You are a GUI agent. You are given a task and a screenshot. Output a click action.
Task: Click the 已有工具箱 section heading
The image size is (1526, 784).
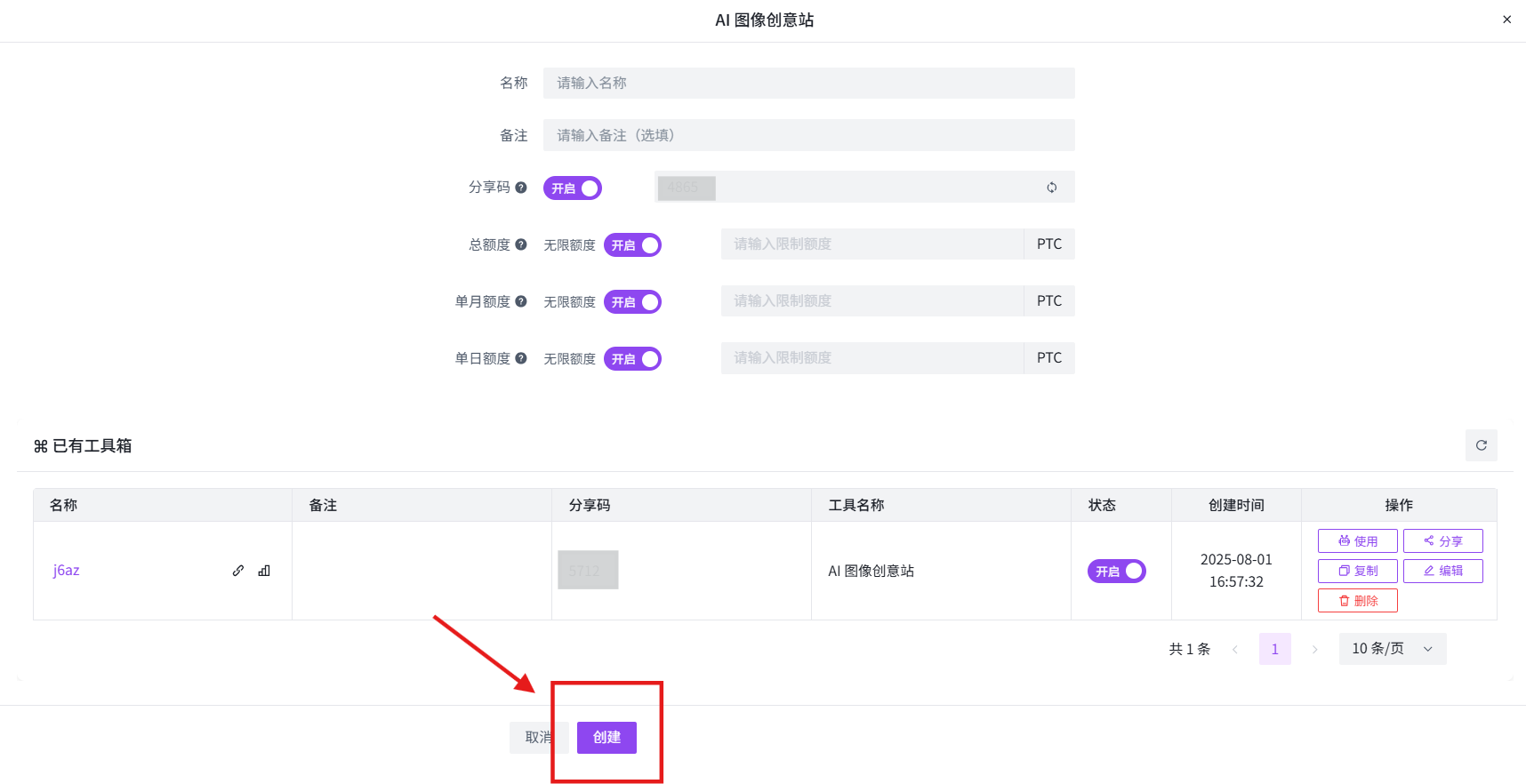click(x=83, y=445)
